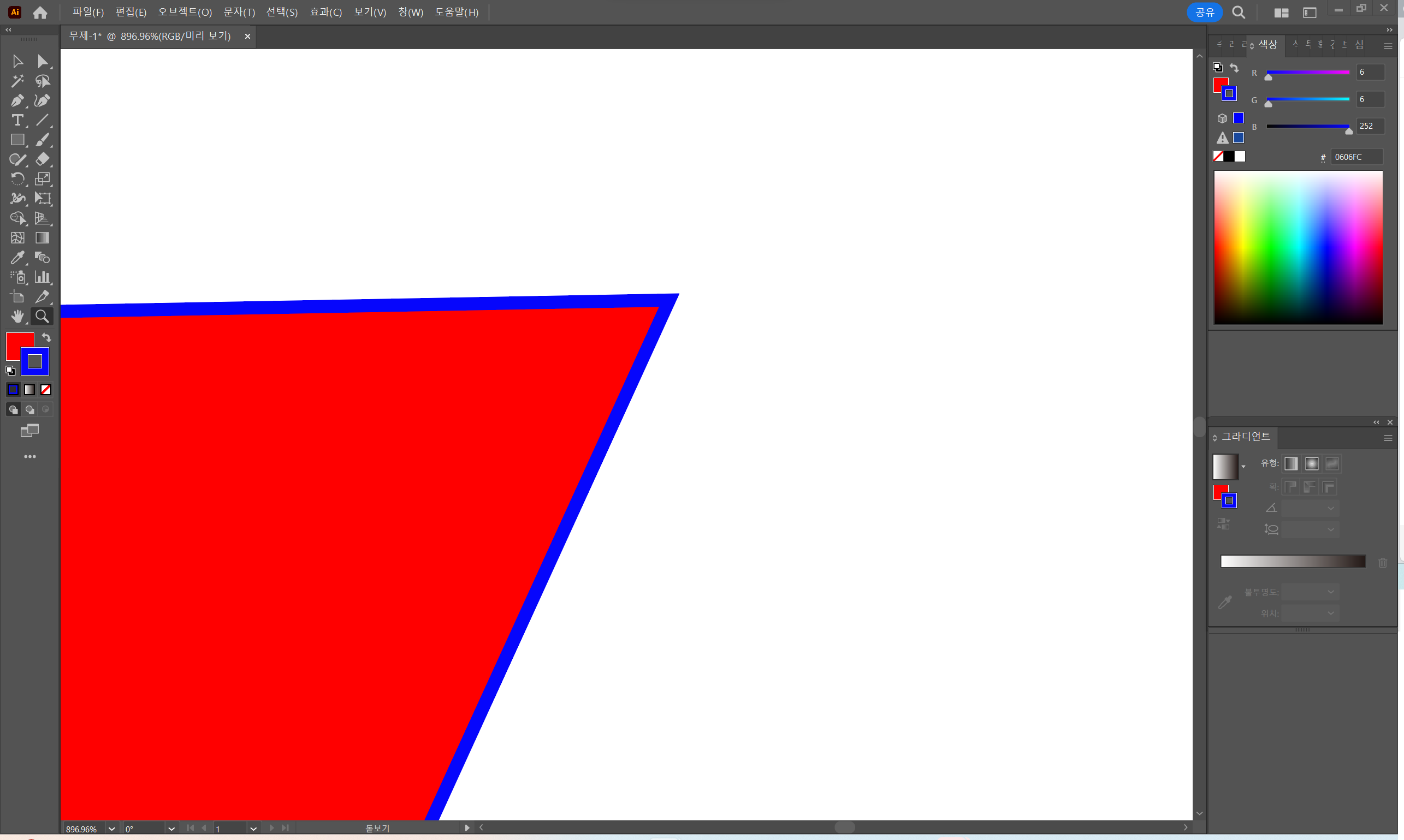The height and width of the screenshot is (840, 1404).
Task: Open the 오브젝트(O) menu
Action: [x=185, y=12]
